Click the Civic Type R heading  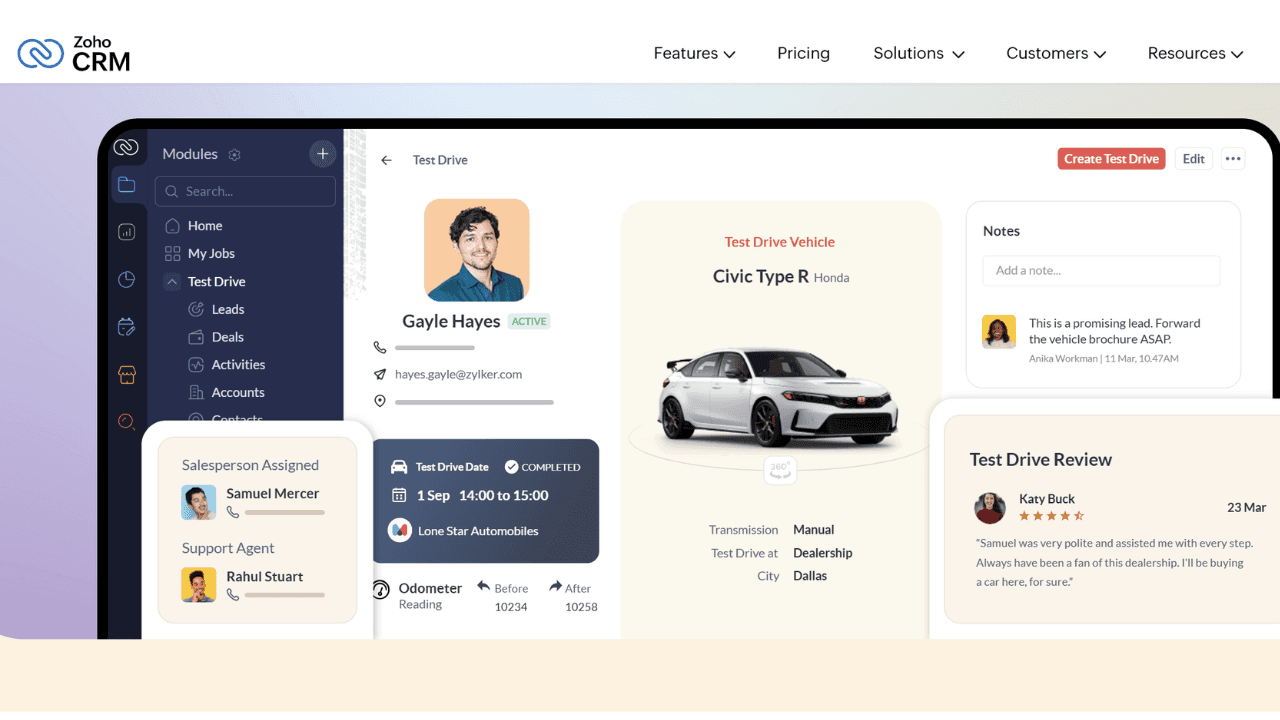(760, 277)
